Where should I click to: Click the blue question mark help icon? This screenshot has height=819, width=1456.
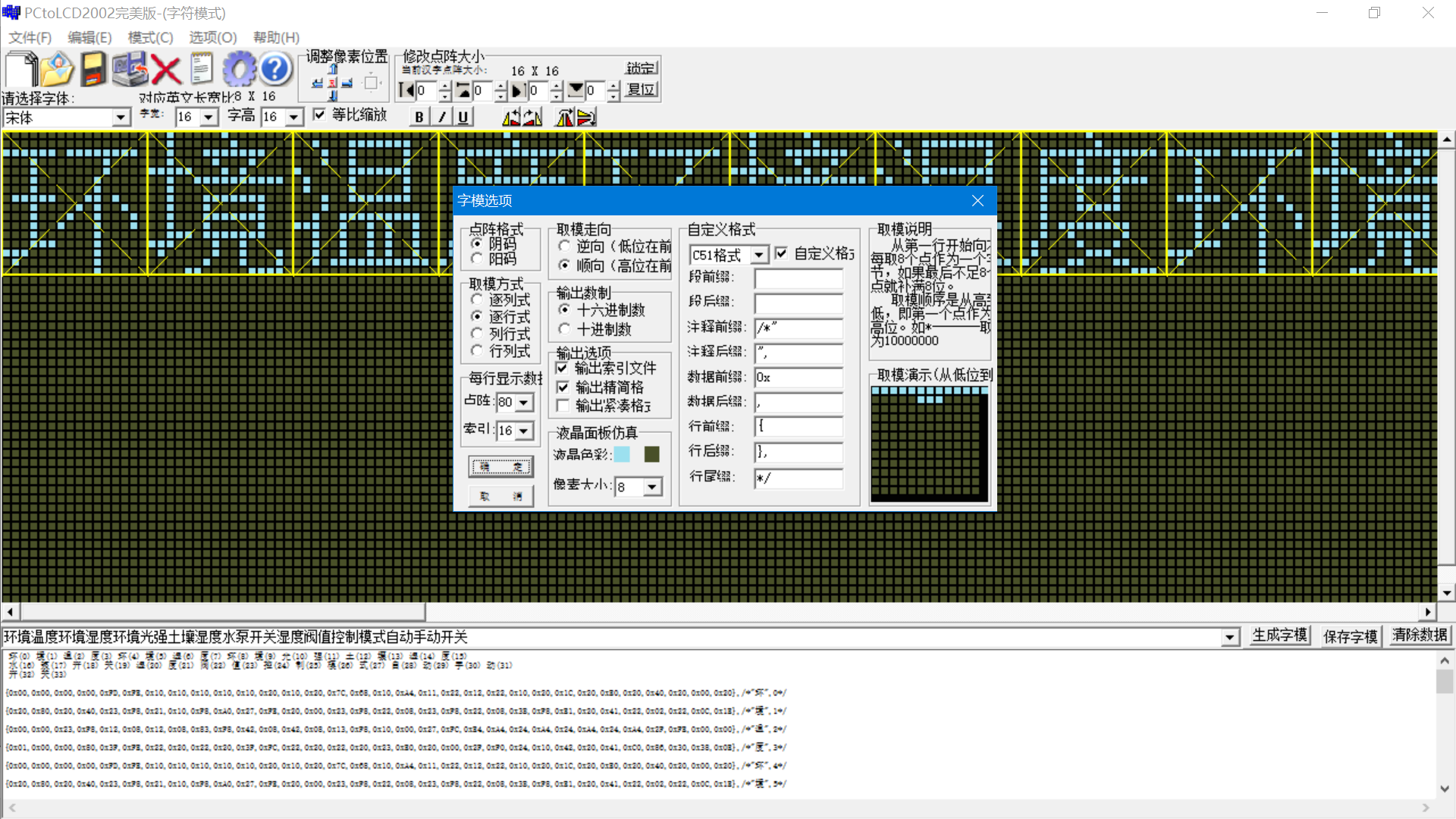(275, 70)
